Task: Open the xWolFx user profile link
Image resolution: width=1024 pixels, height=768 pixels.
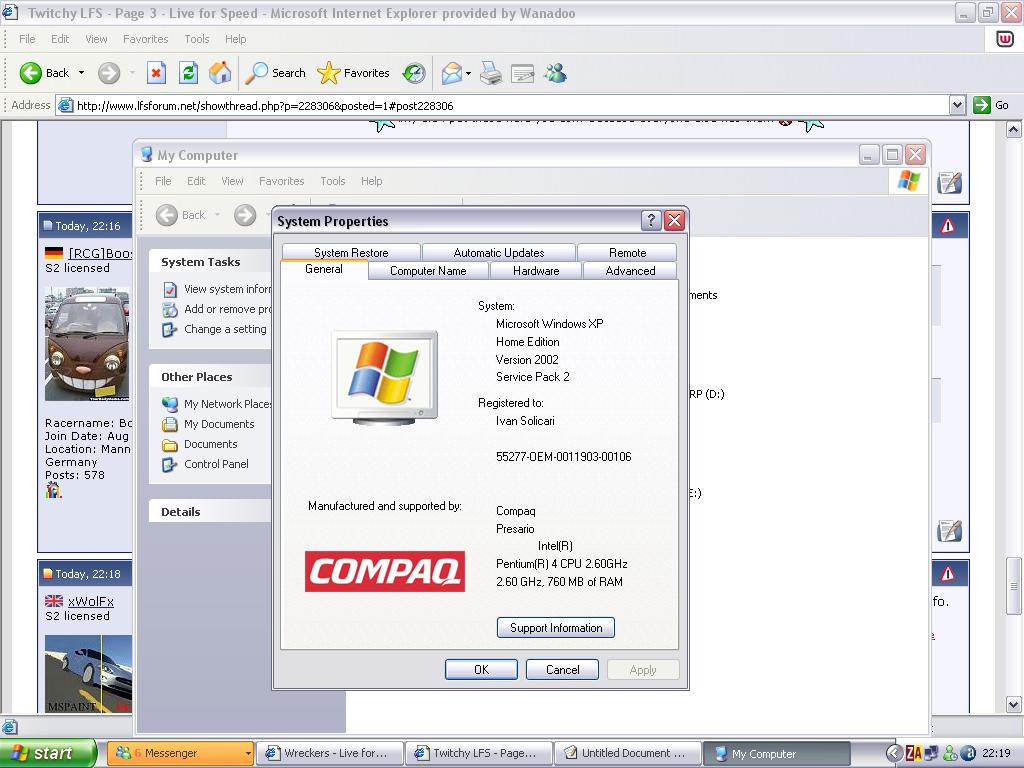Action: [91, 601]
